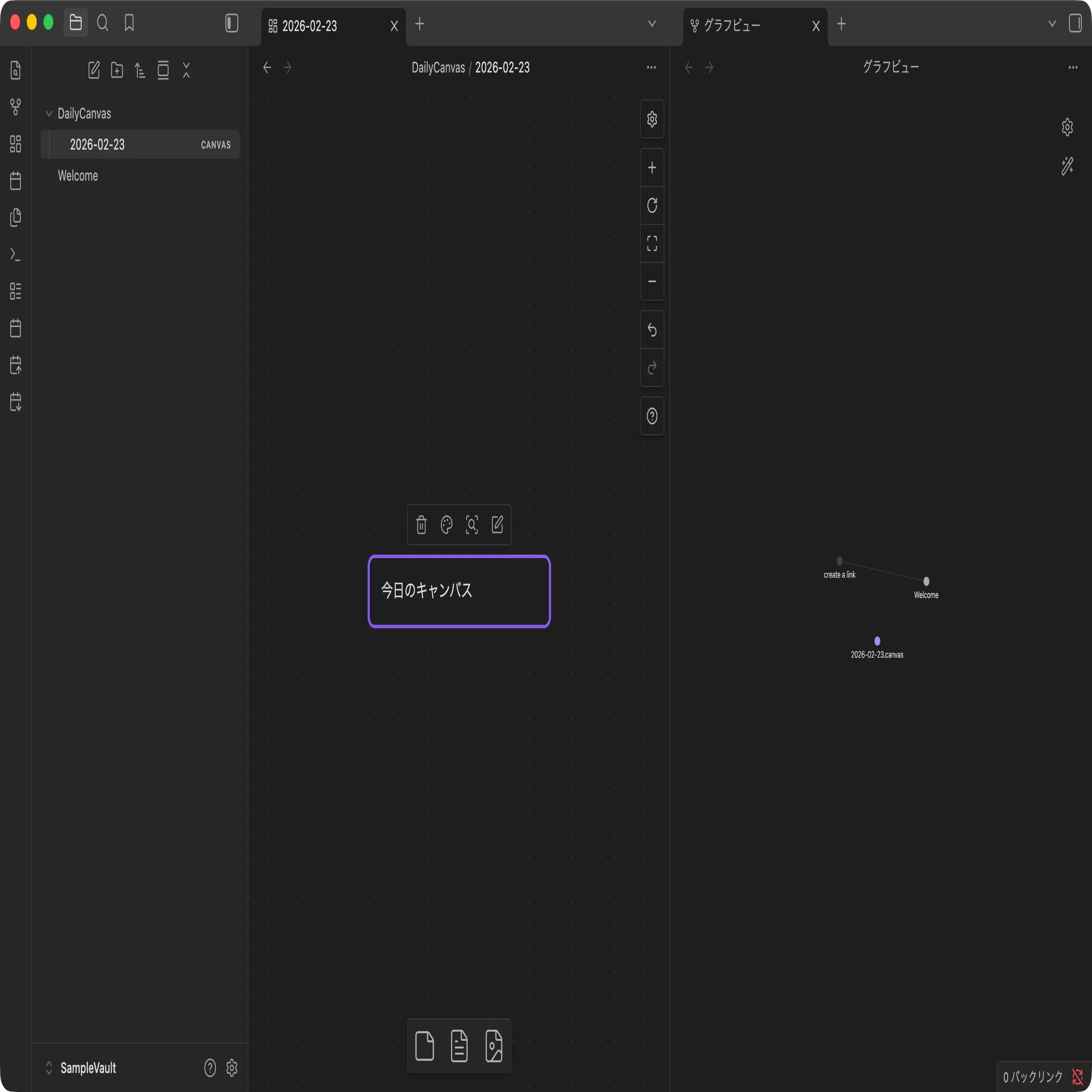Navigate back in graph pane
The width and height of the screenshot is (1092, 1092).
[689, 67]
